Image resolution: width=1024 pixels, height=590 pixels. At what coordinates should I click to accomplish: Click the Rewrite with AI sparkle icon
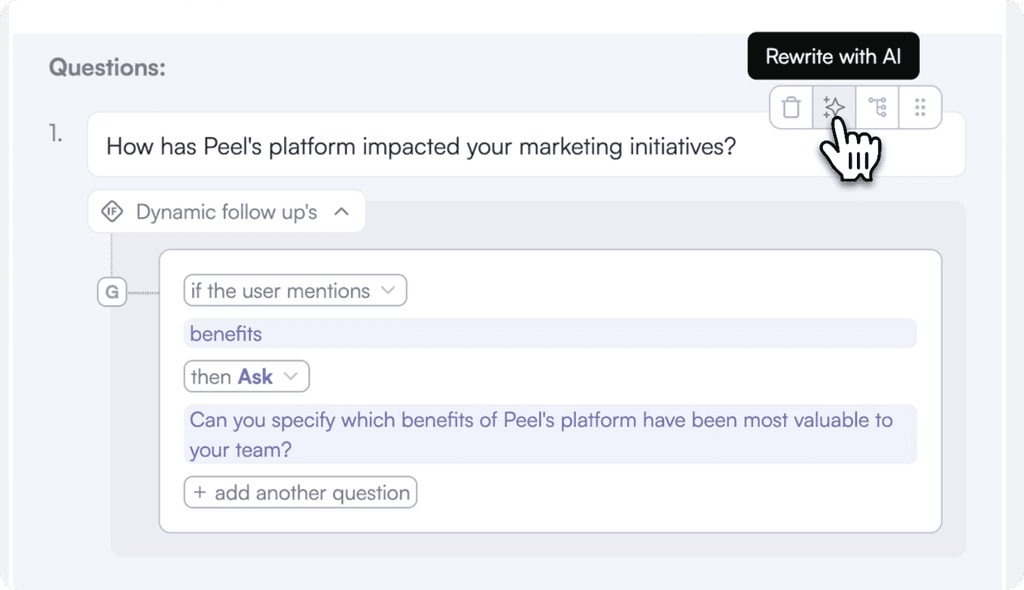[834, 107]
